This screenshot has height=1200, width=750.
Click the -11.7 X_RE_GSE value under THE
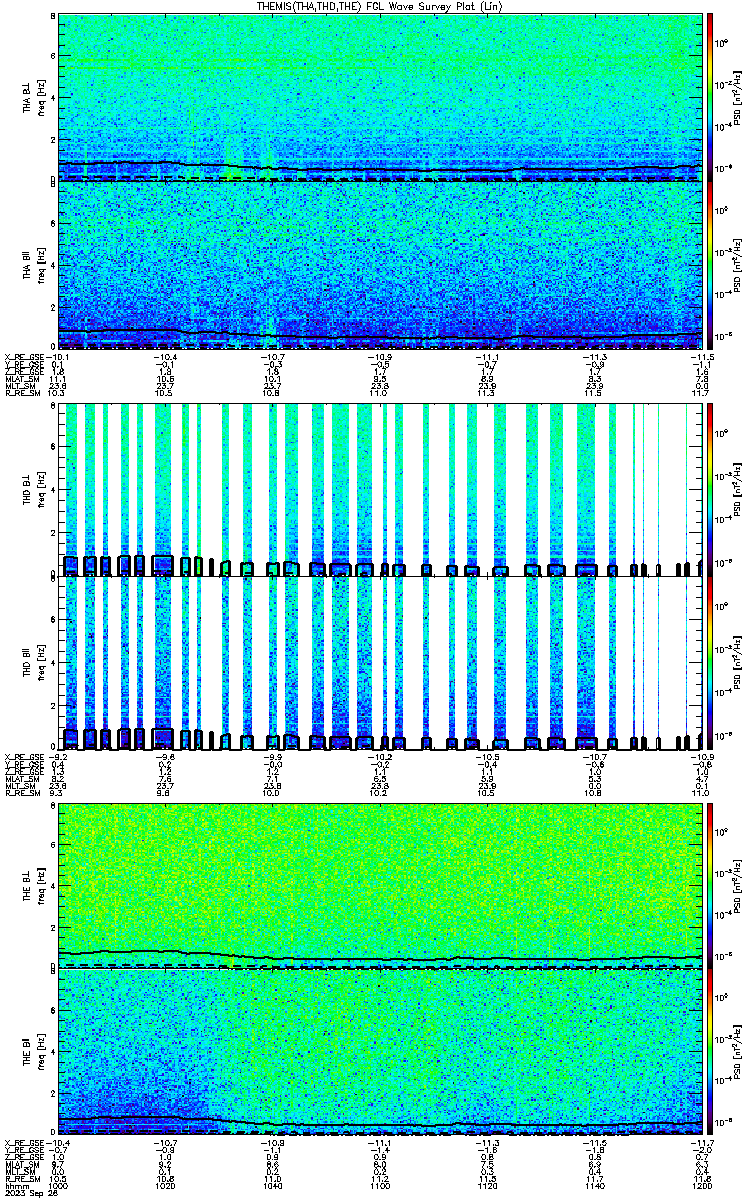702,1144
